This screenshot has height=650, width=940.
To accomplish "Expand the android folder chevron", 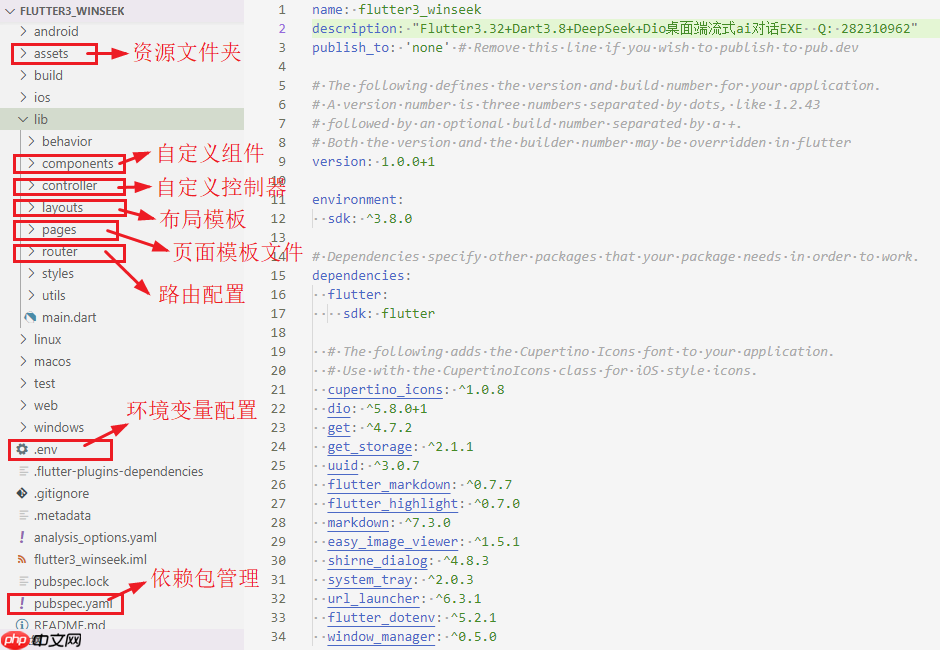I will [23, 31].
